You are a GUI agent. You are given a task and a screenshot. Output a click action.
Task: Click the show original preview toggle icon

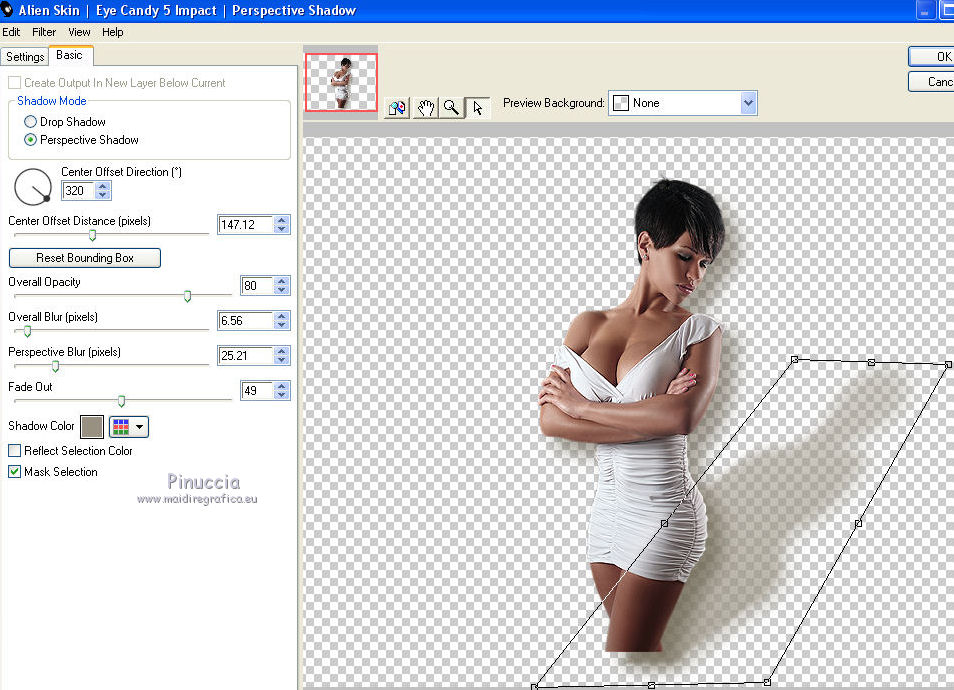[x=397, y=108]
